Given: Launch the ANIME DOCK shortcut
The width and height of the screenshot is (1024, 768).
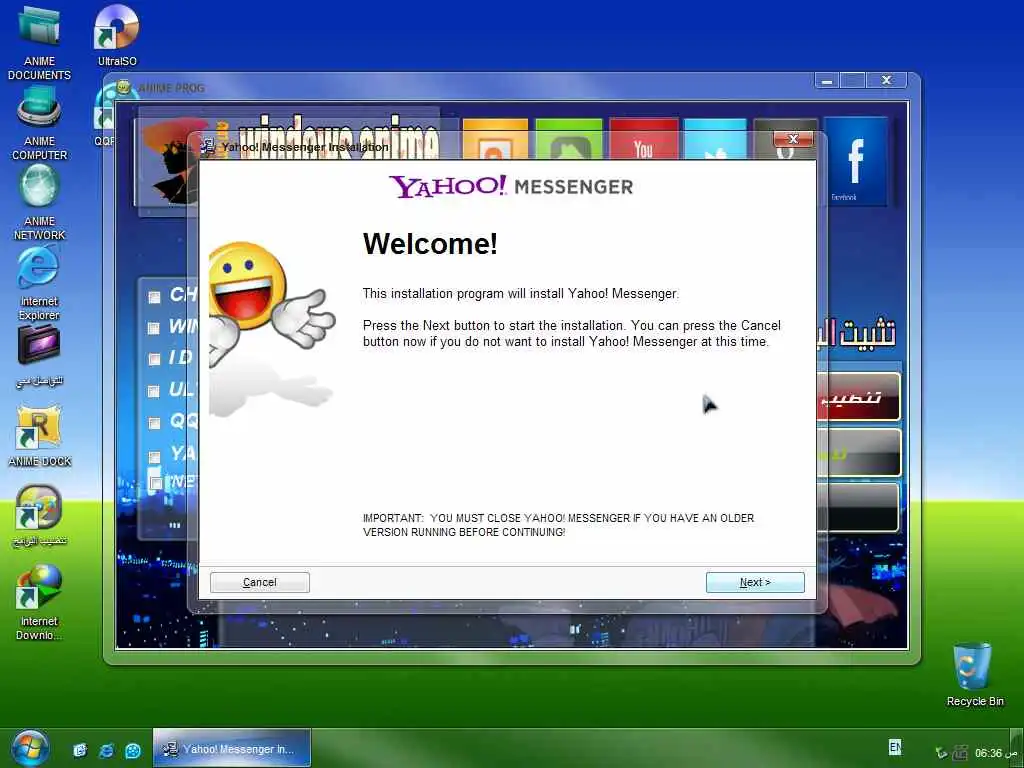Looking at the screenshot, I should coord(39,436).
